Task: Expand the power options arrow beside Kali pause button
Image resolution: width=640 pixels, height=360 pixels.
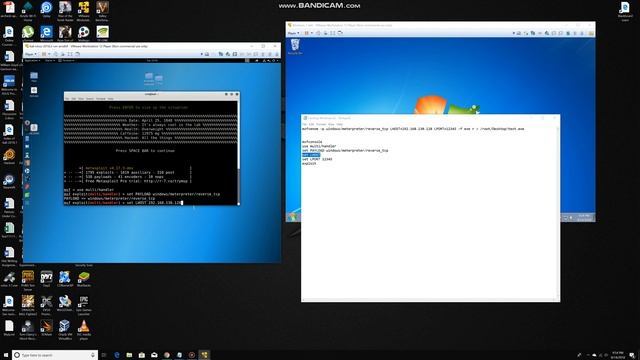Action: (x=49, y=54)
